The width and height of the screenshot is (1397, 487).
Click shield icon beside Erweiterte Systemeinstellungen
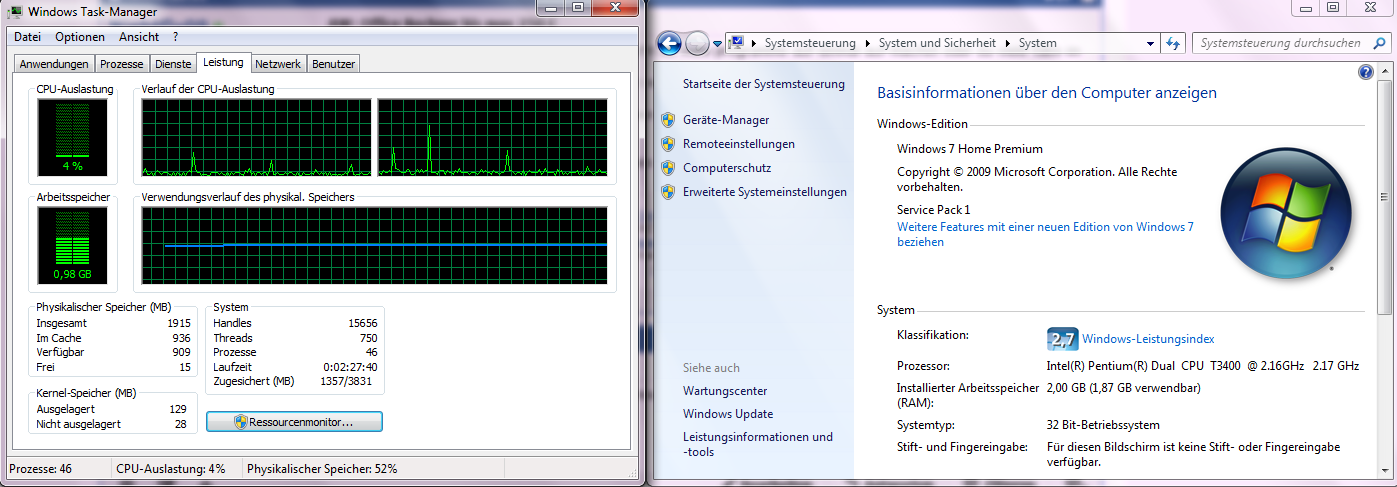(x=668, y=192)
